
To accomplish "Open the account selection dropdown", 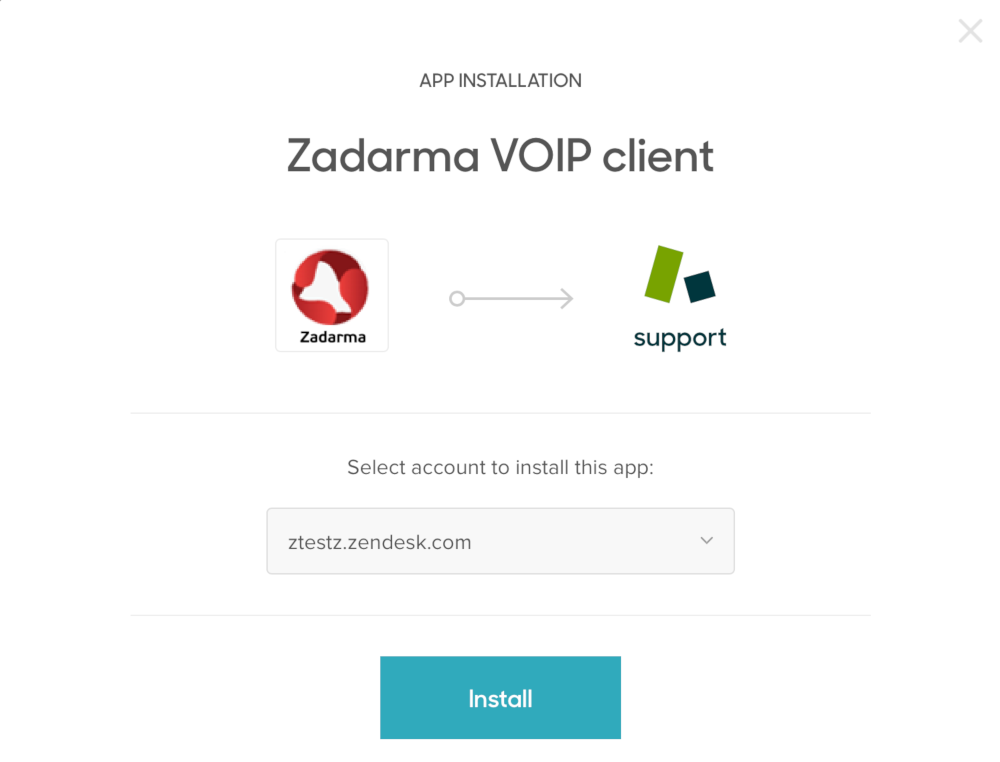I will tap(500, 541).
